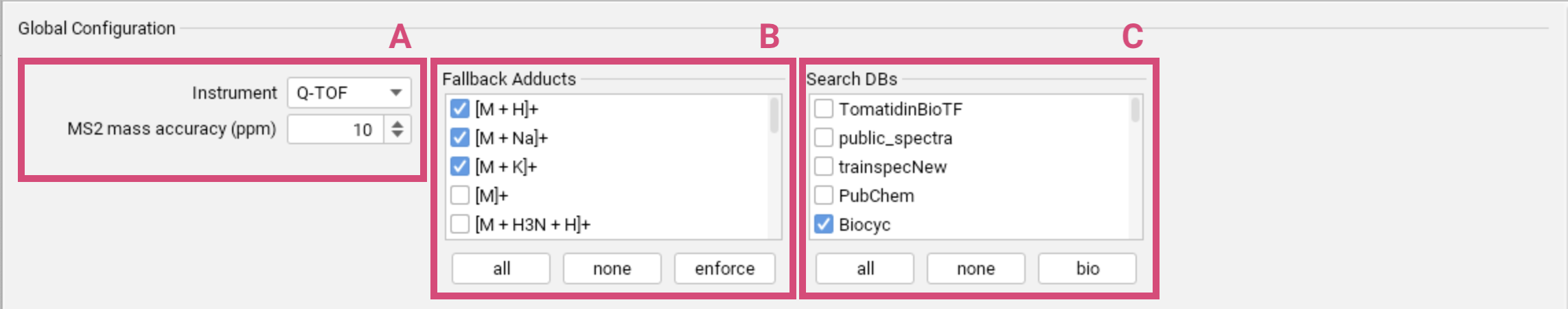The height and width of the screenshot is (309, 1568).
Task: Check the public_spectra database
Action: pyautogui.click(x=824, y=138)
